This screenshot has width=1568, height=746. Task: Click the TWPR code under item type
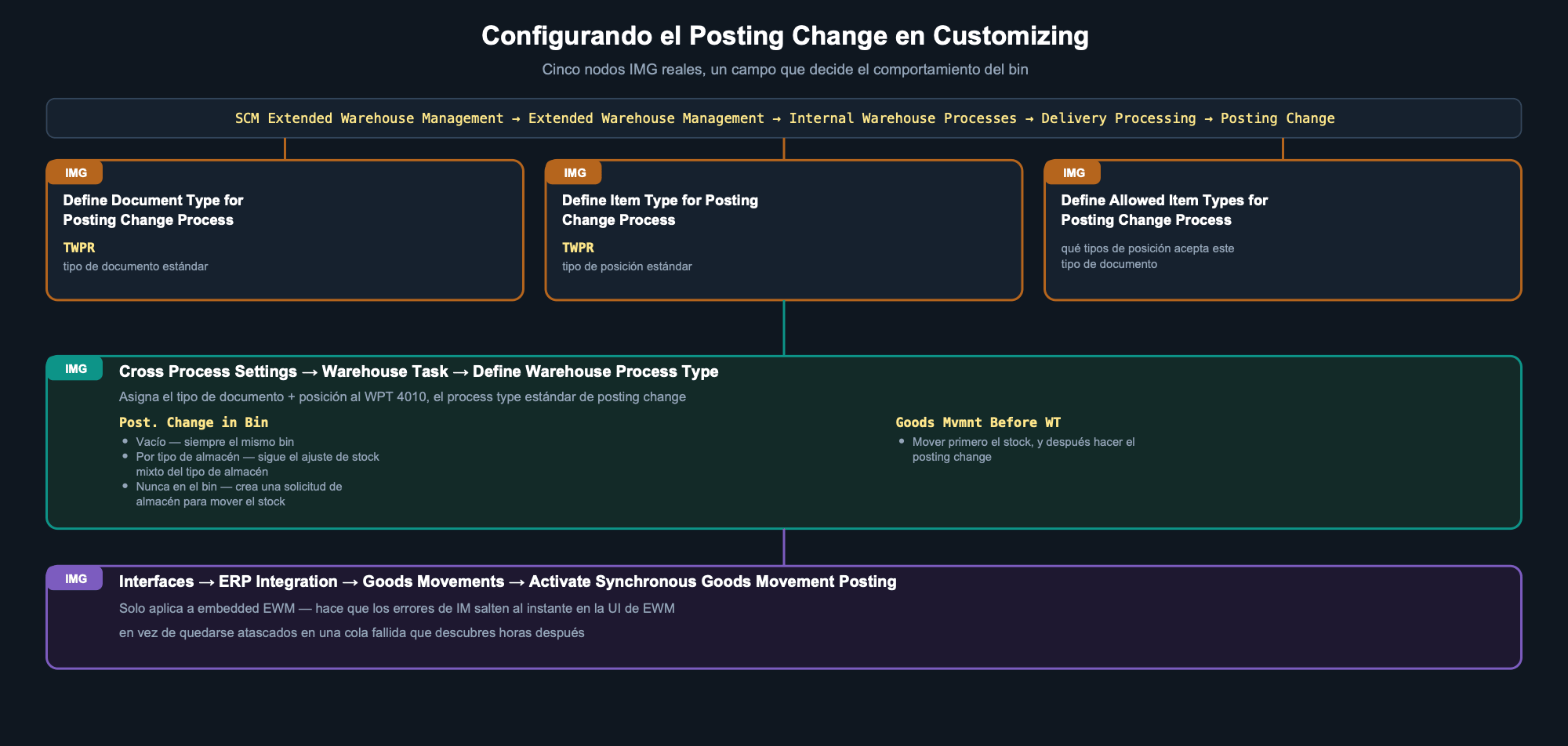[x=578, y=248]
